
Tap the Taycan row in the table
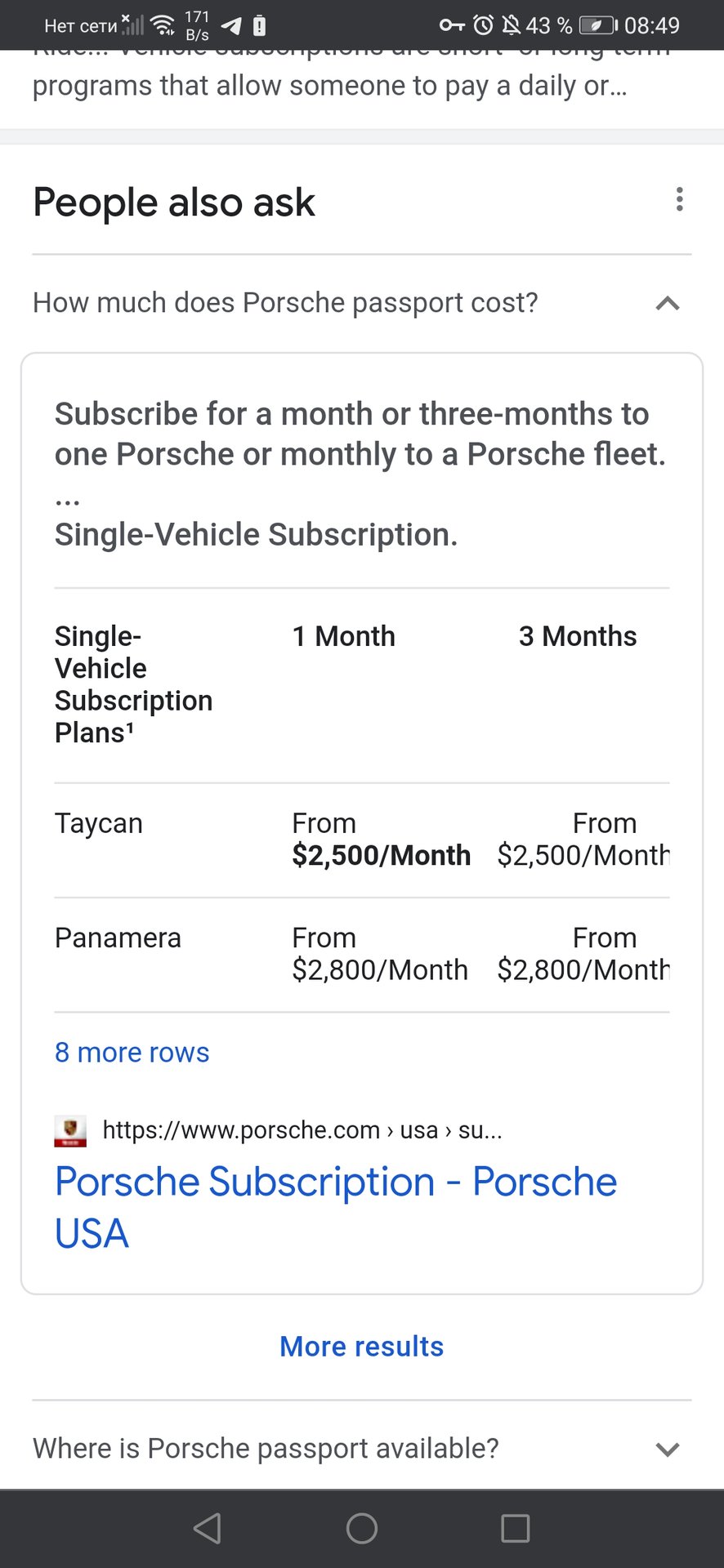tap(362, 840)
